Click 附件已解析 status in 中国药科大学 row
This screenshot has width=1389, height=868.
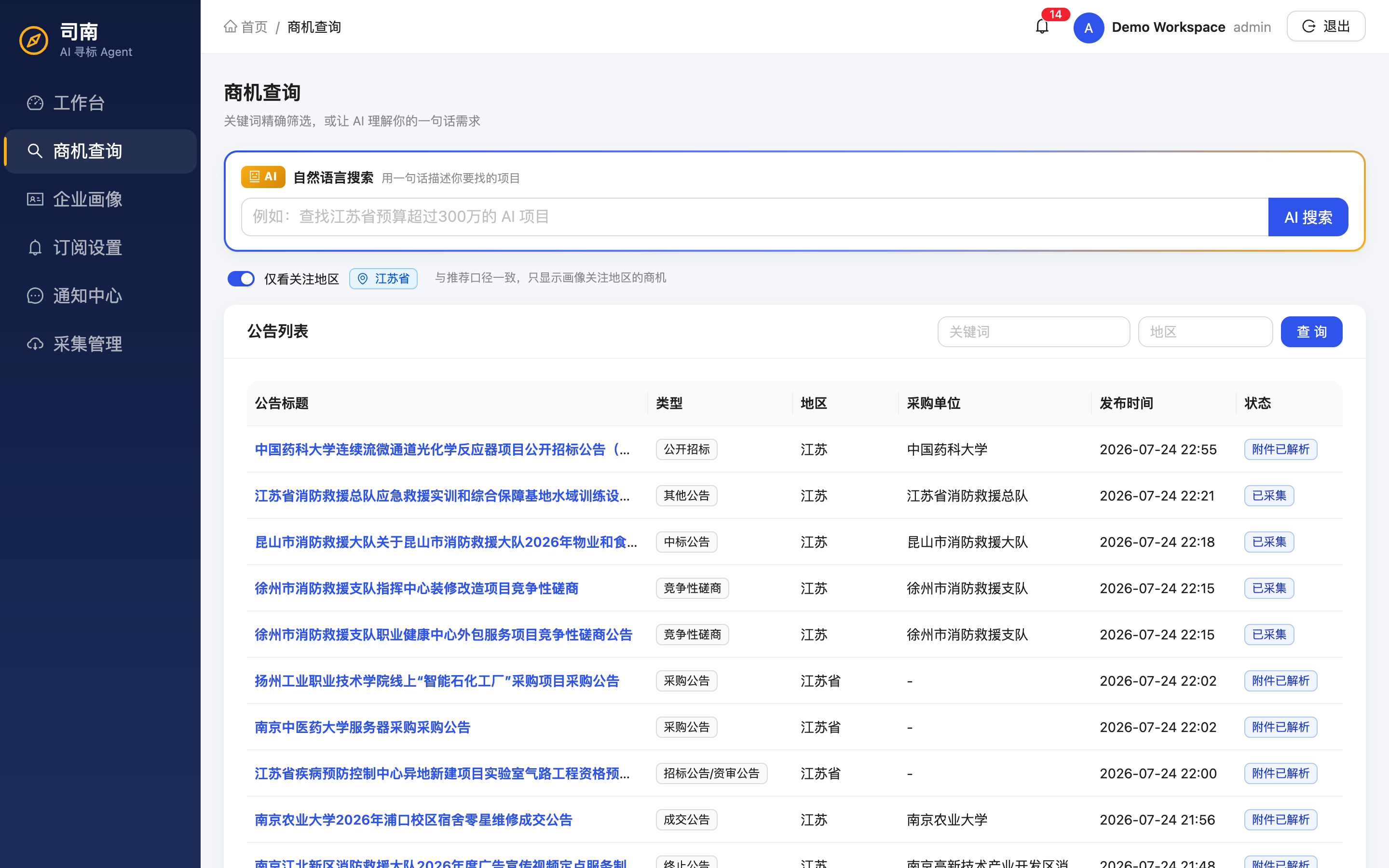tap(1280, 449)
